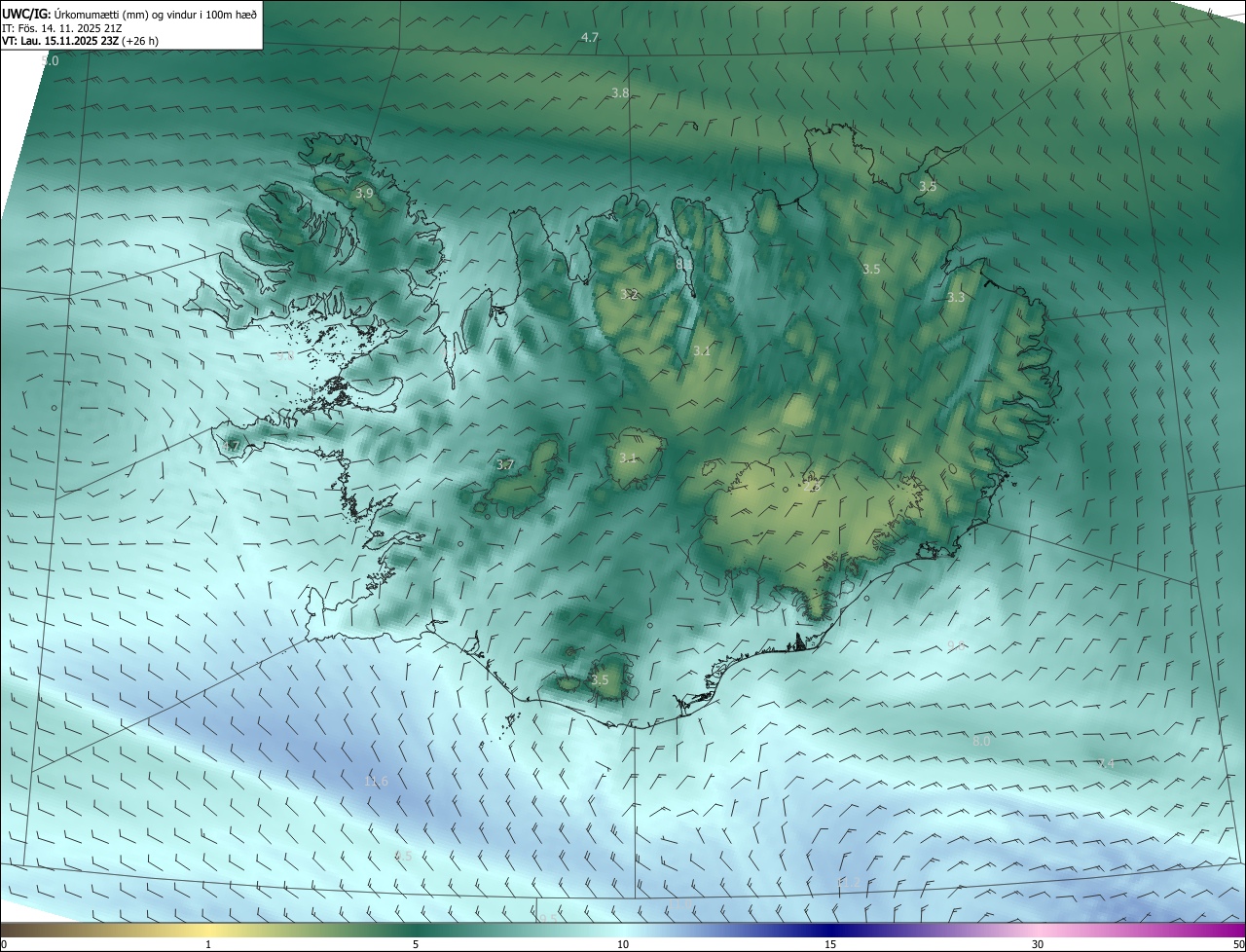Click the 3.3 value label on the map
1246x952 pixels.
pos(956,298)
